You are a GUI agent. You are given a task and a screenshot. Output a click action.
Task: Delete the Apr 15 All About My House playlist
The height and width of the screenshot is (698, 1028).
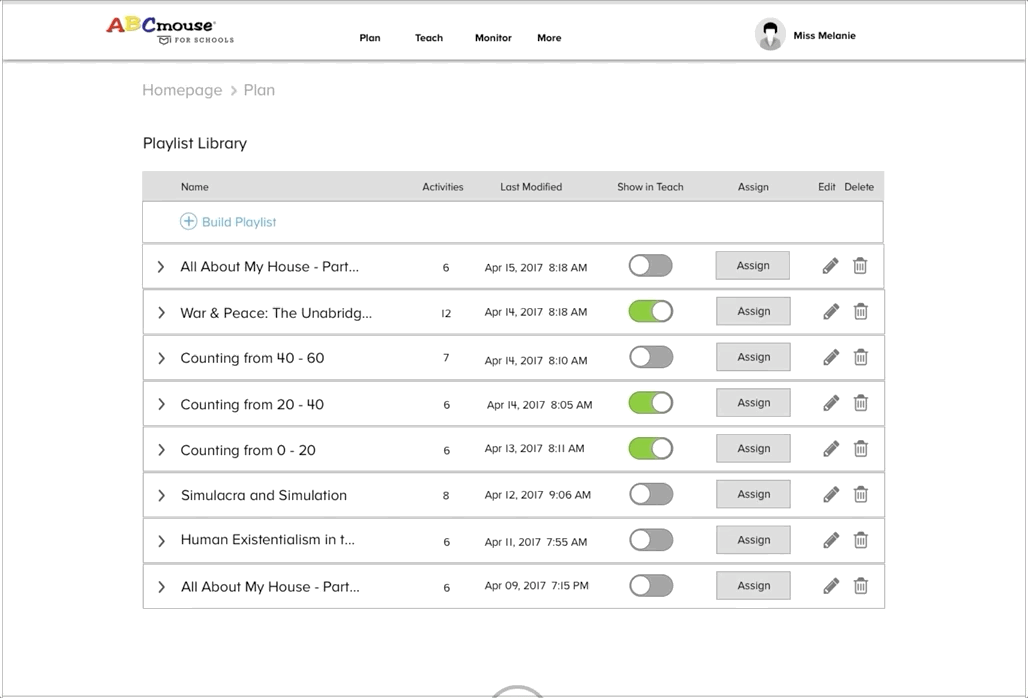point(860,265)
